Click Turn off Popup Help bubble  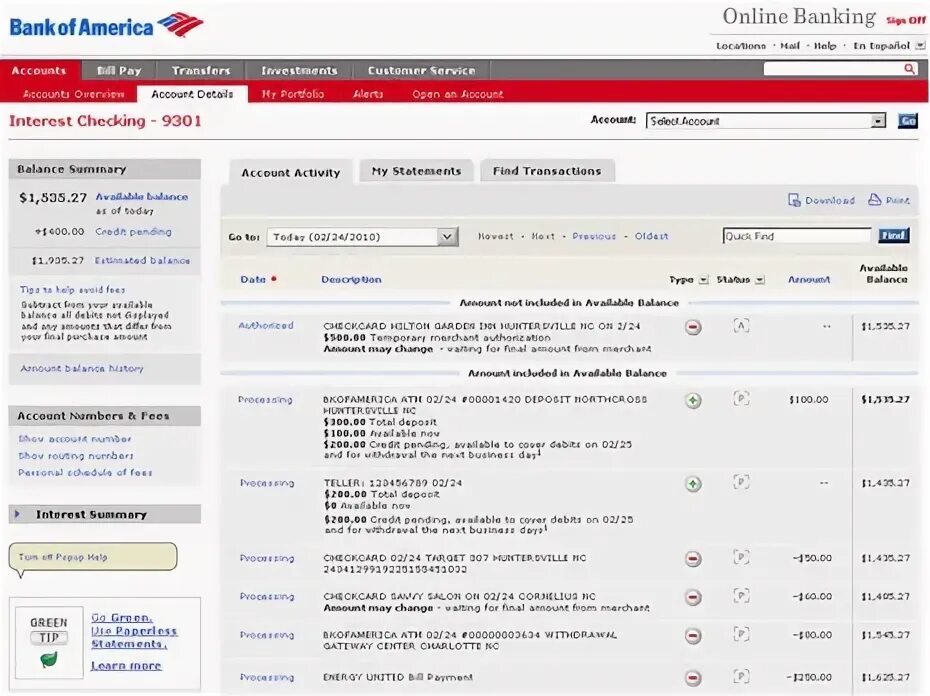click(x=93, y=557)
